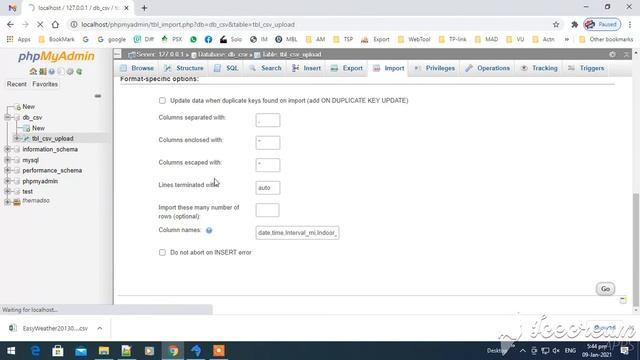
Task: Show Favorites tables list
Action: [45, 84]
